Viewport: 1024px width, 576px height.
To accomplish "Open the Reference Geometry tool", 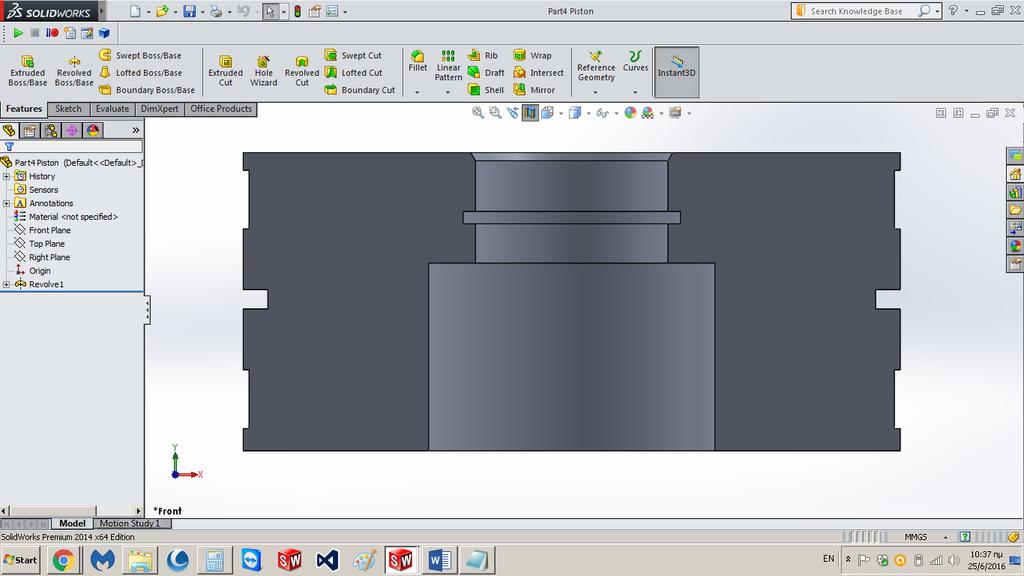I will [x=596, y=65].
